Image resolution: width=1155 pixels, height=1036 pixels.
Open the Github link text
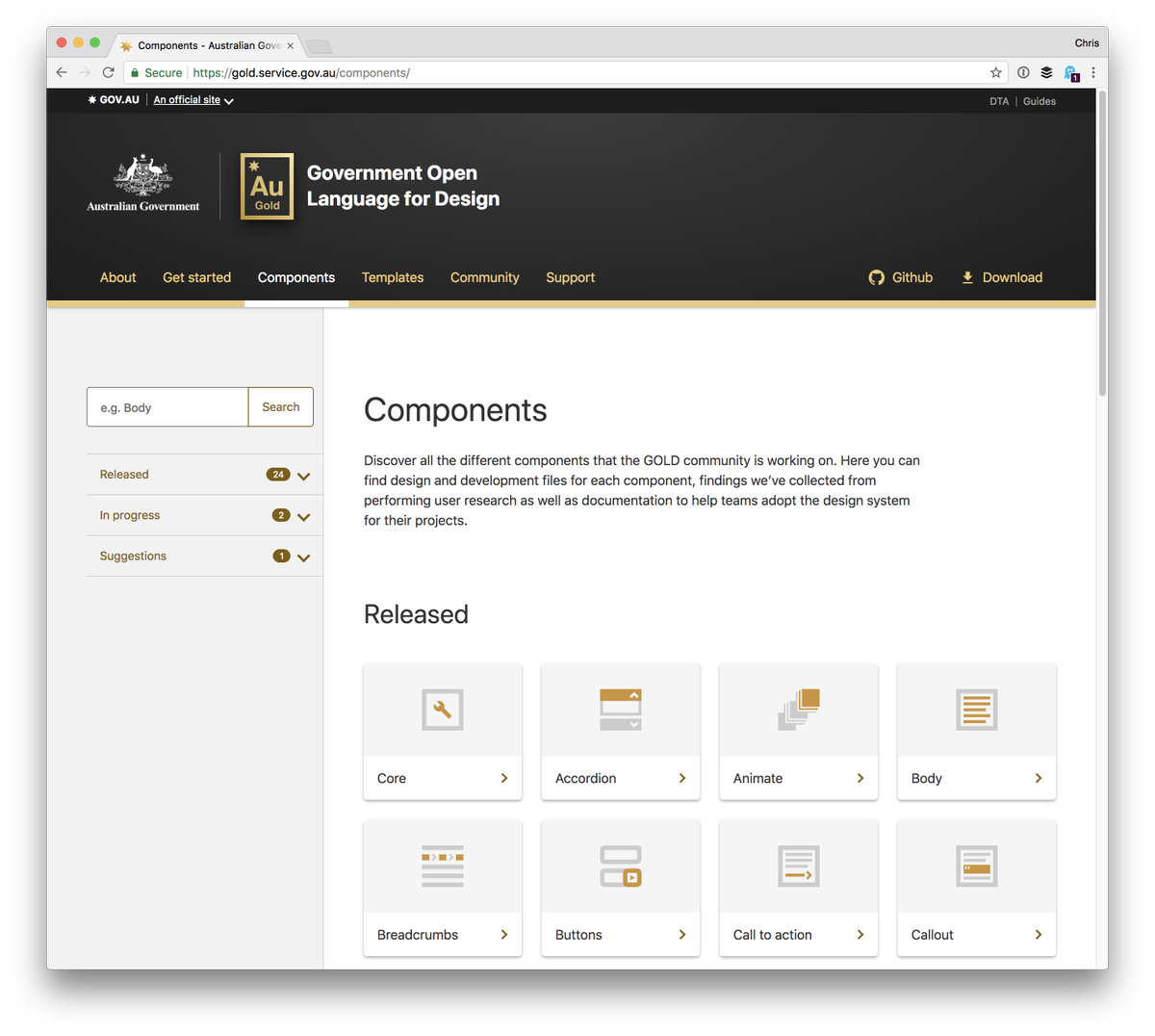[912, 277]
